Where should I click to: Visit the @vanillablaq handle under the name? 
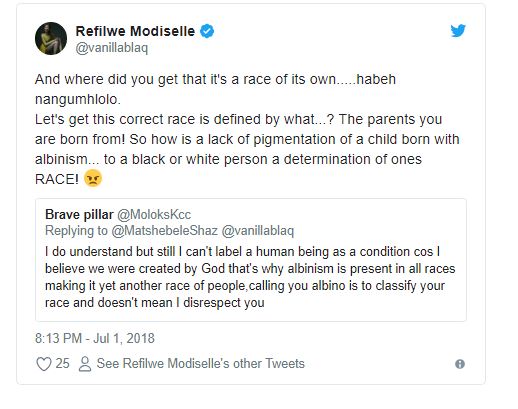[x=111, y=48]
